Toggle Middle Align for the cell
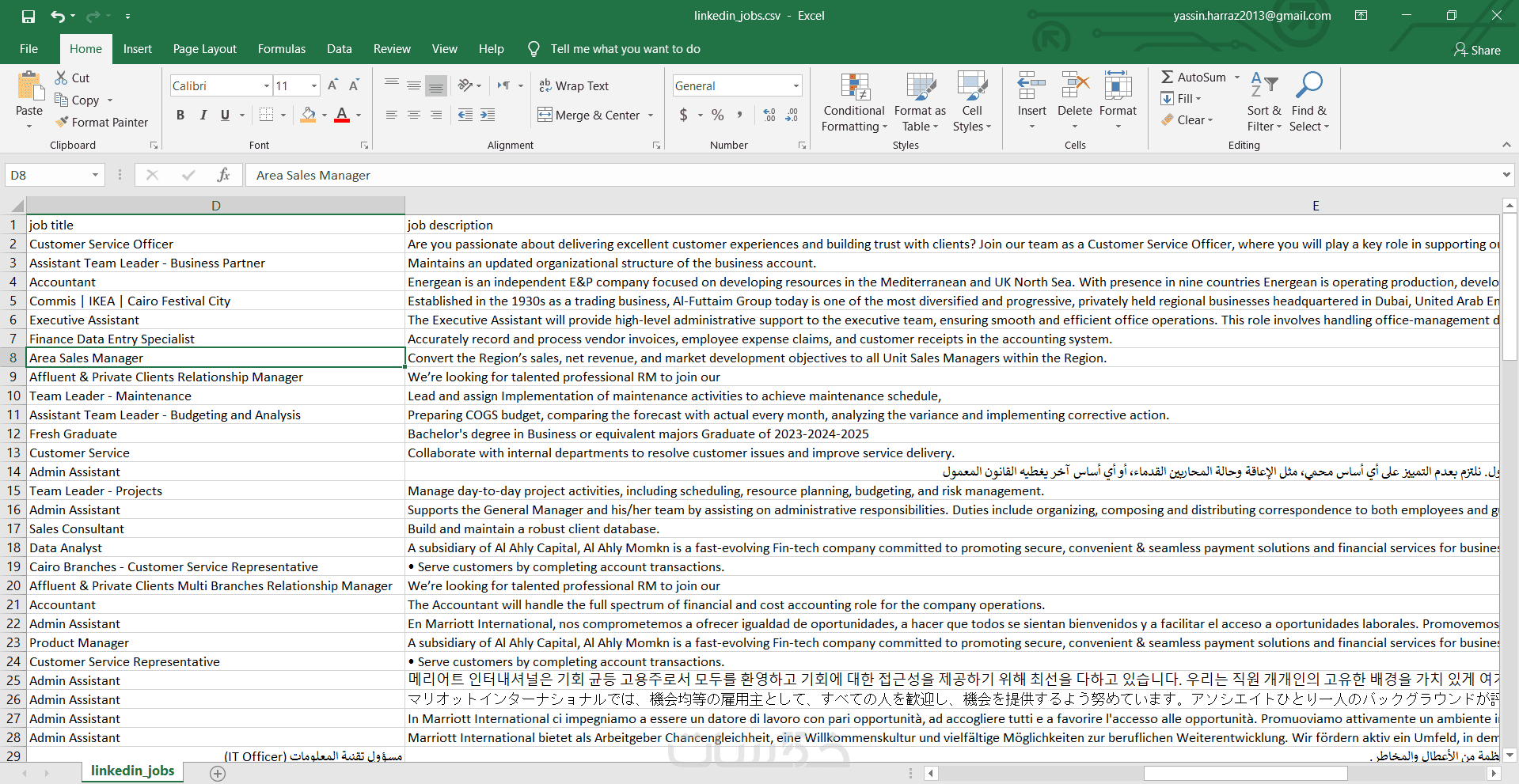This screenshot has height=784, width=1519. pyautogui.click(x=414, y=85)
